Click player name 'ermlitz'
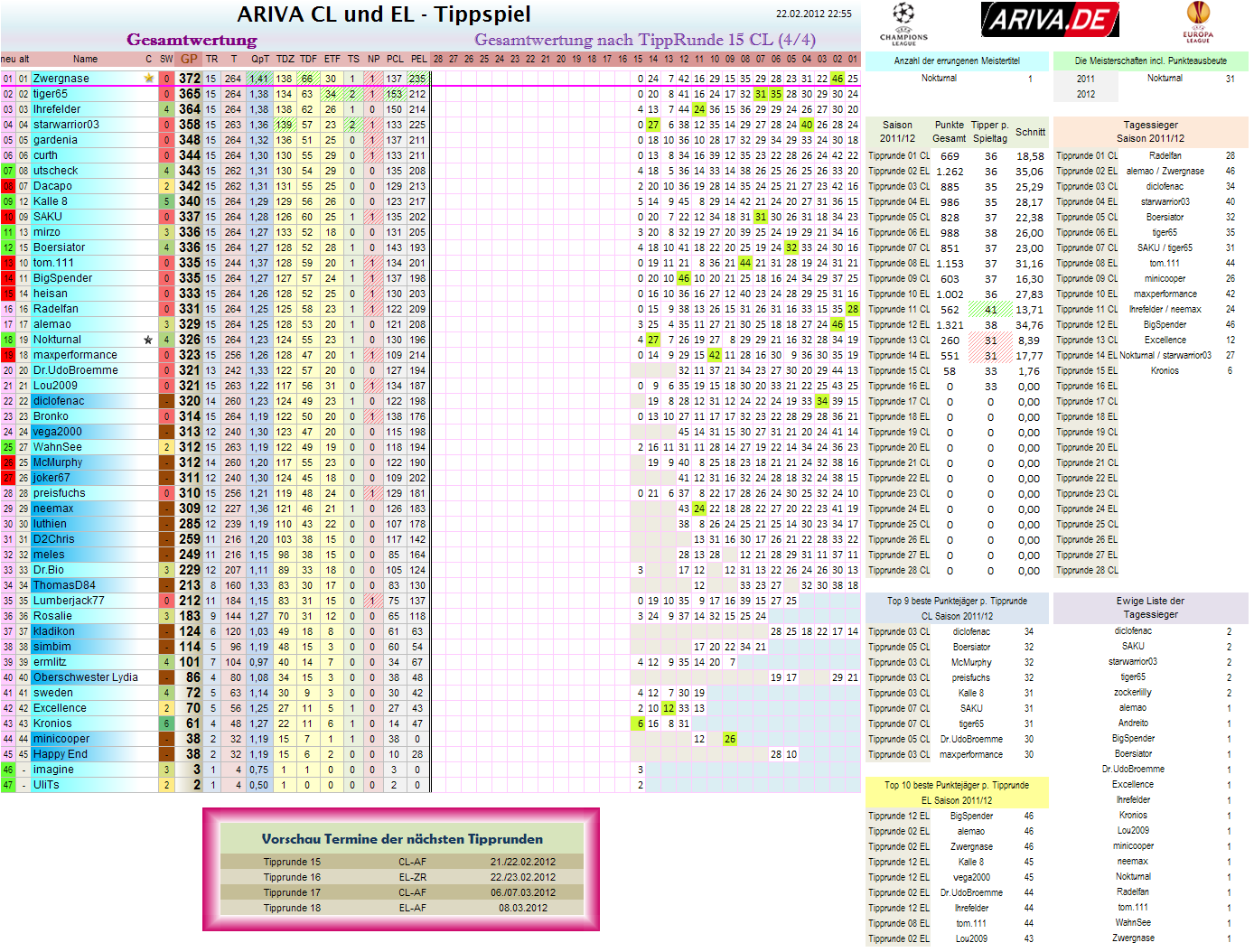Image resolution: width=1254 pixels, height=952 pixels. tap(50, 662)
